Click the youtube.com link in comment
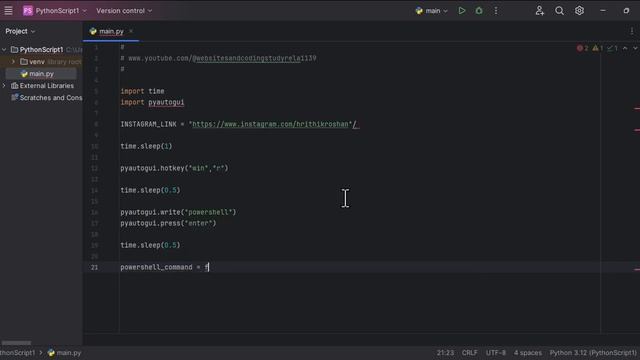This screenshot has height=360, width=640. point(222,58)
